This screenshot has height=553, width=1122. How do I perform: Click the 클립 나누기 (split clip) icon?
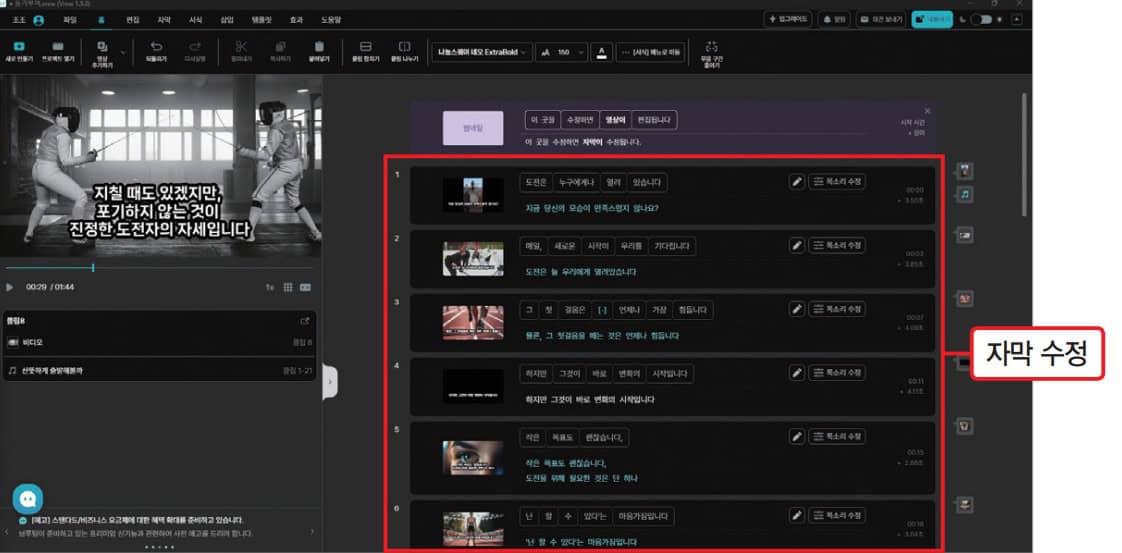click(x=404, y=47)
